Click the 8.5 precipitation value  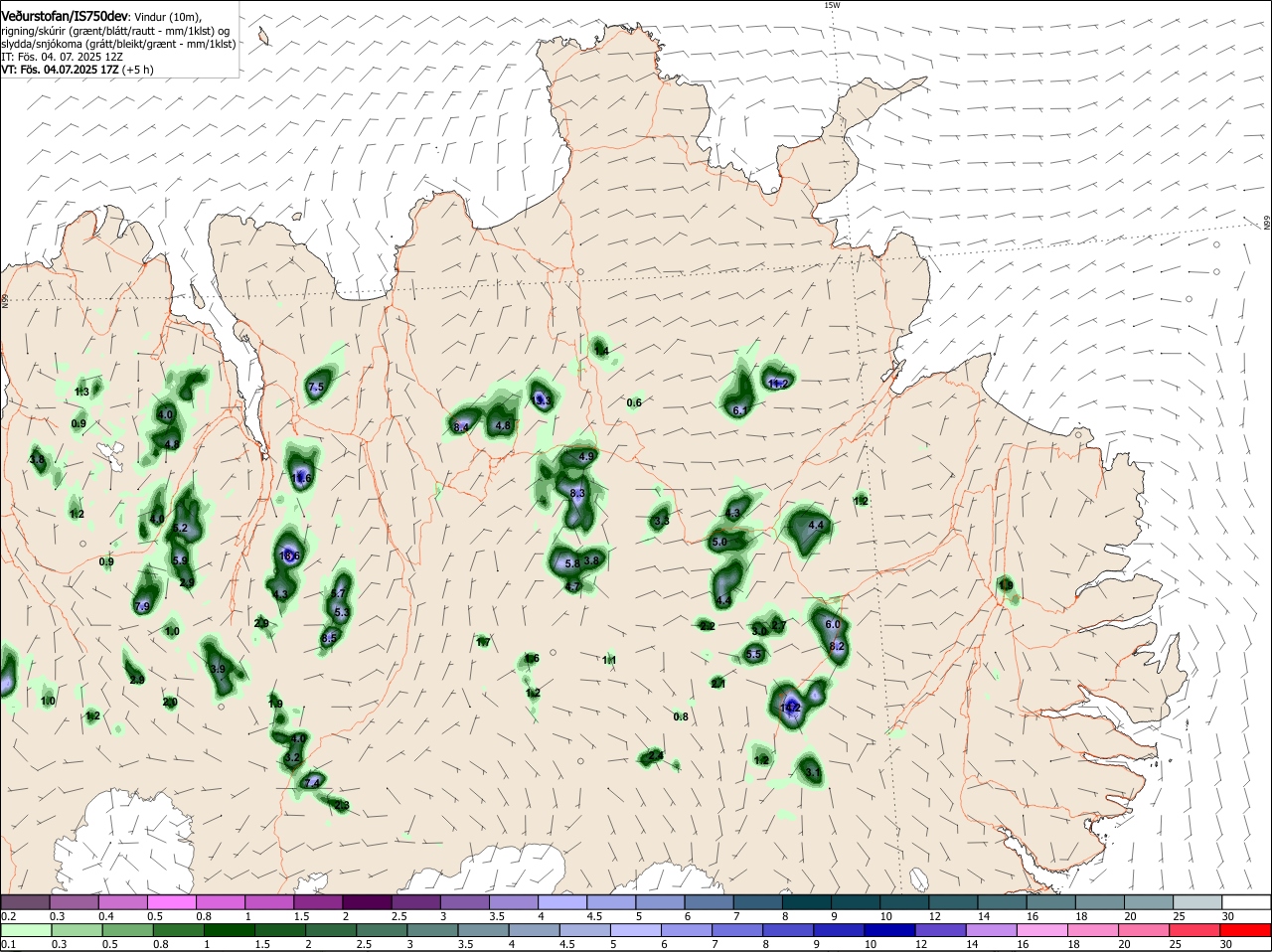330,637
